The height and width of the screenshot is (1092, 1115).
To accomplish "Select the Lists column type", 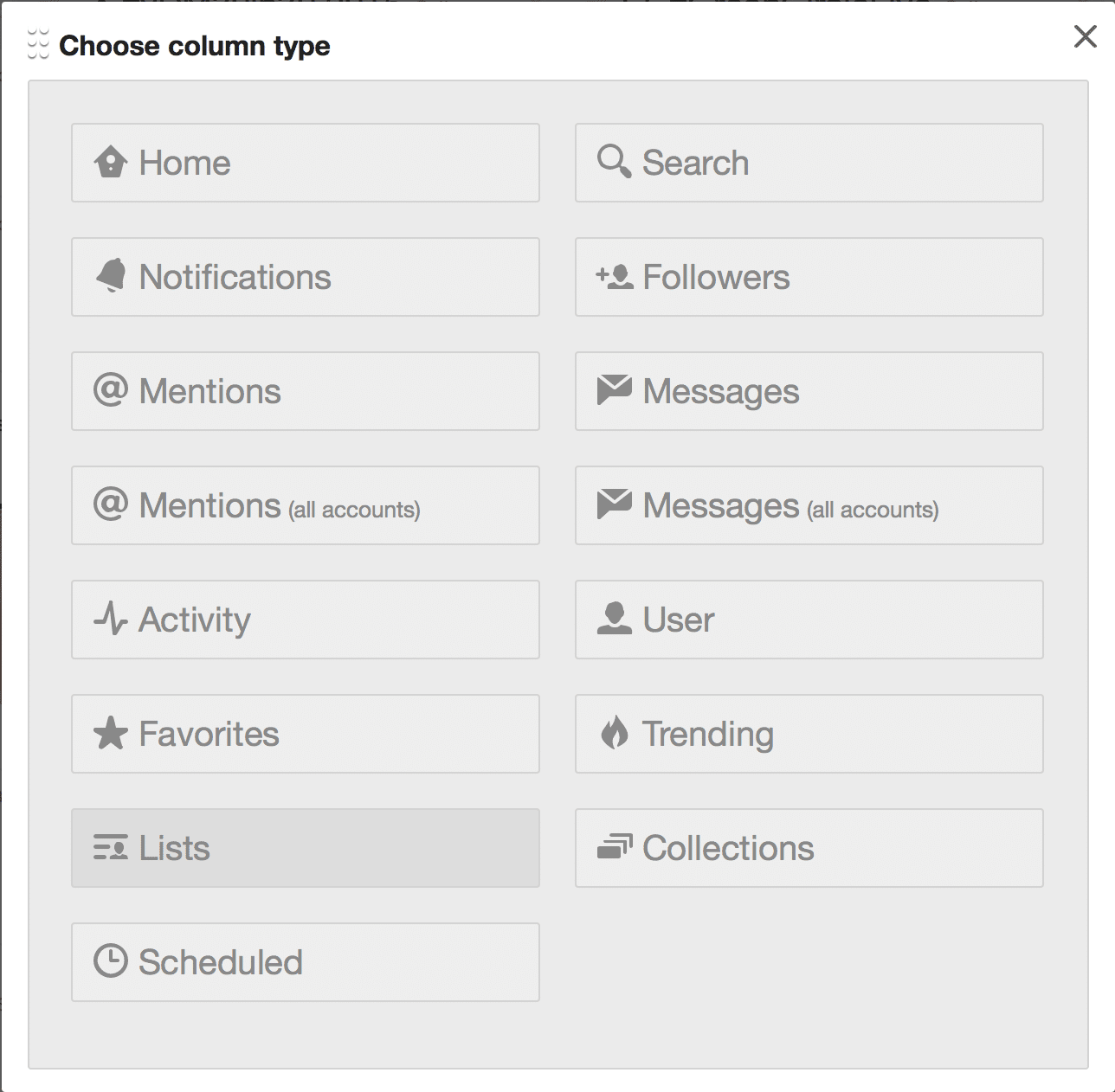I will 305,848.
